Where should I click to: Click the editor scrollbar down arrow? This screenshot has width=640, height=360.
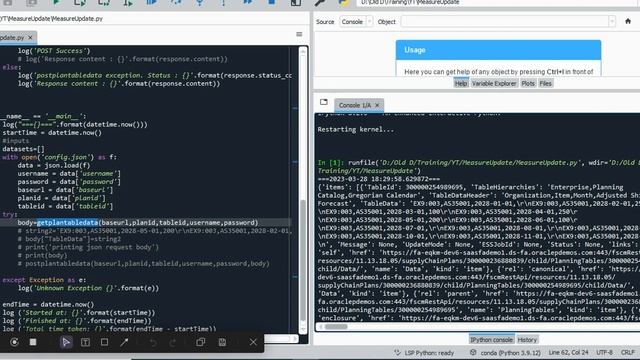coord(303,329)
